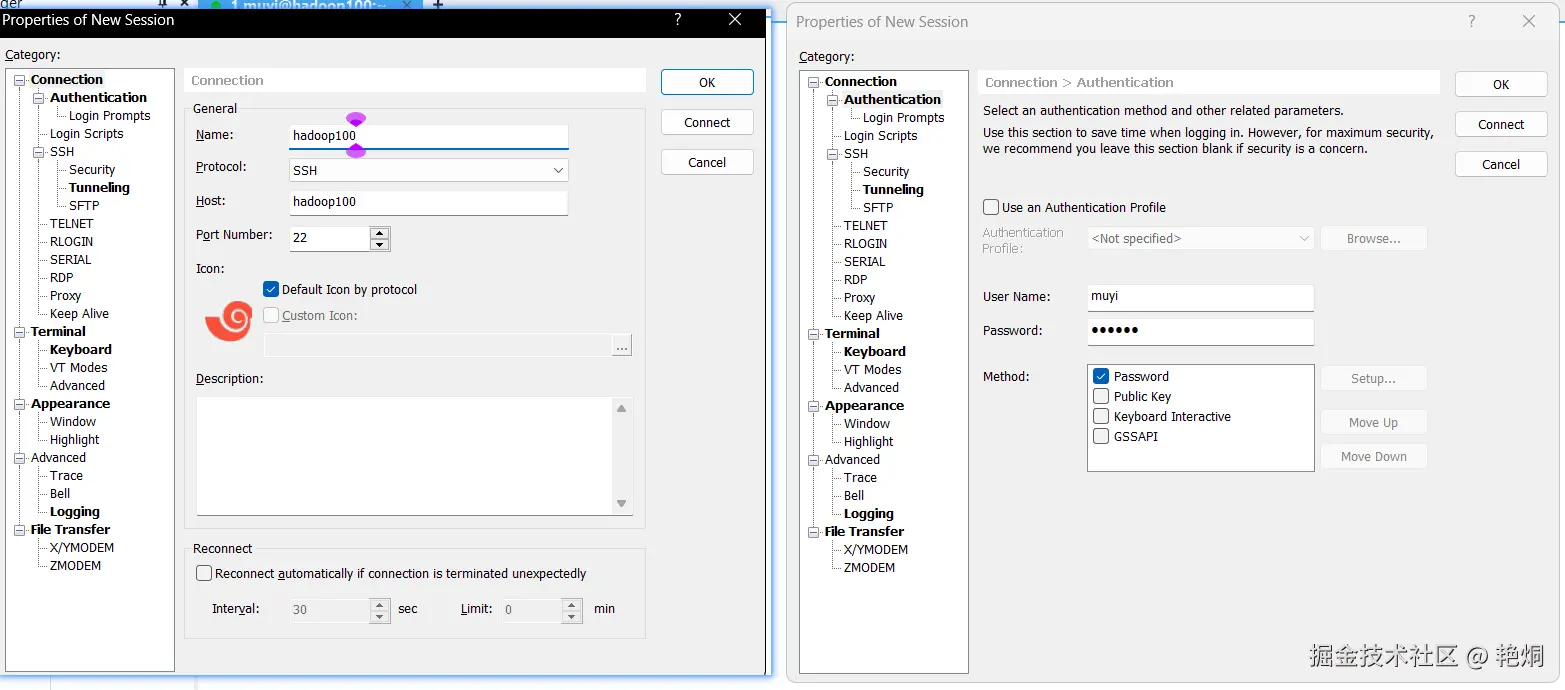Click the Password input field
The image size is (1565, 690).
(x=1200, y=331)
